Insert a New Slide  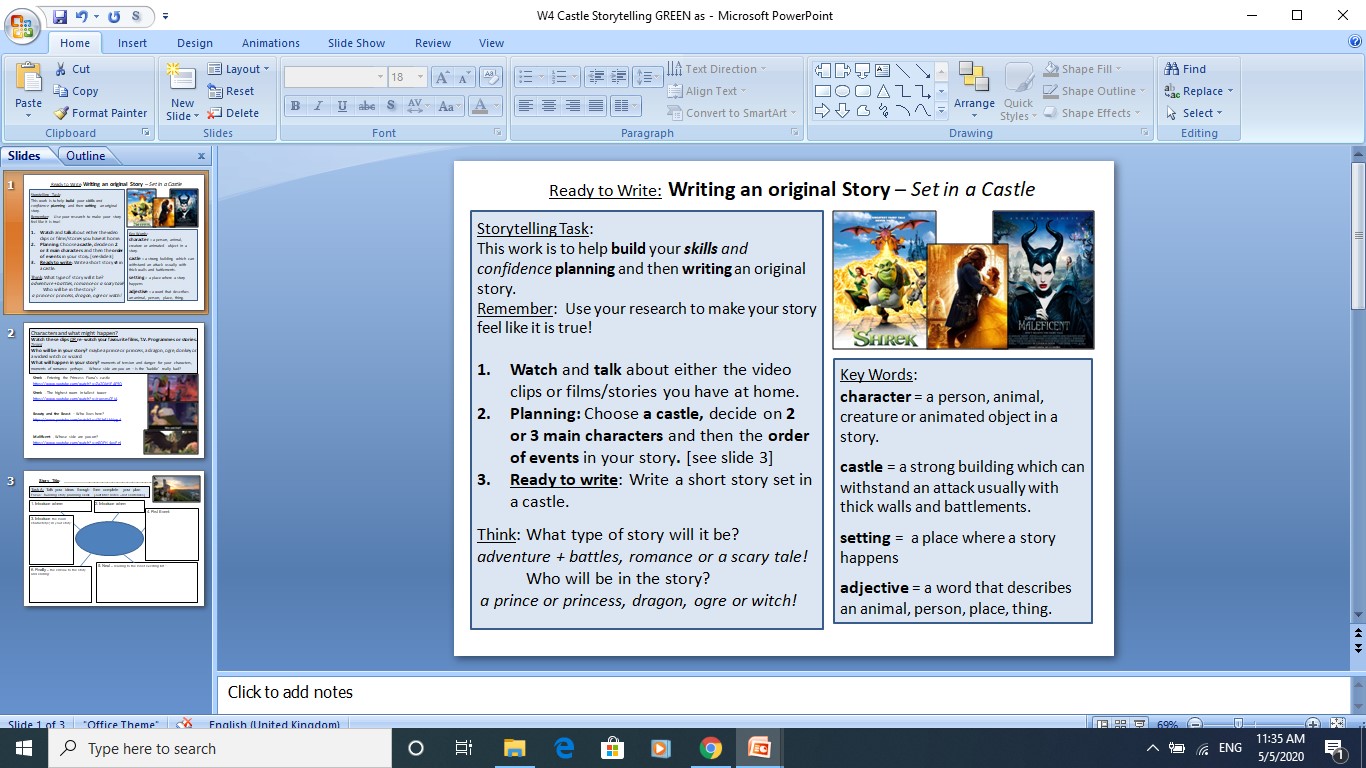(182, 91)
